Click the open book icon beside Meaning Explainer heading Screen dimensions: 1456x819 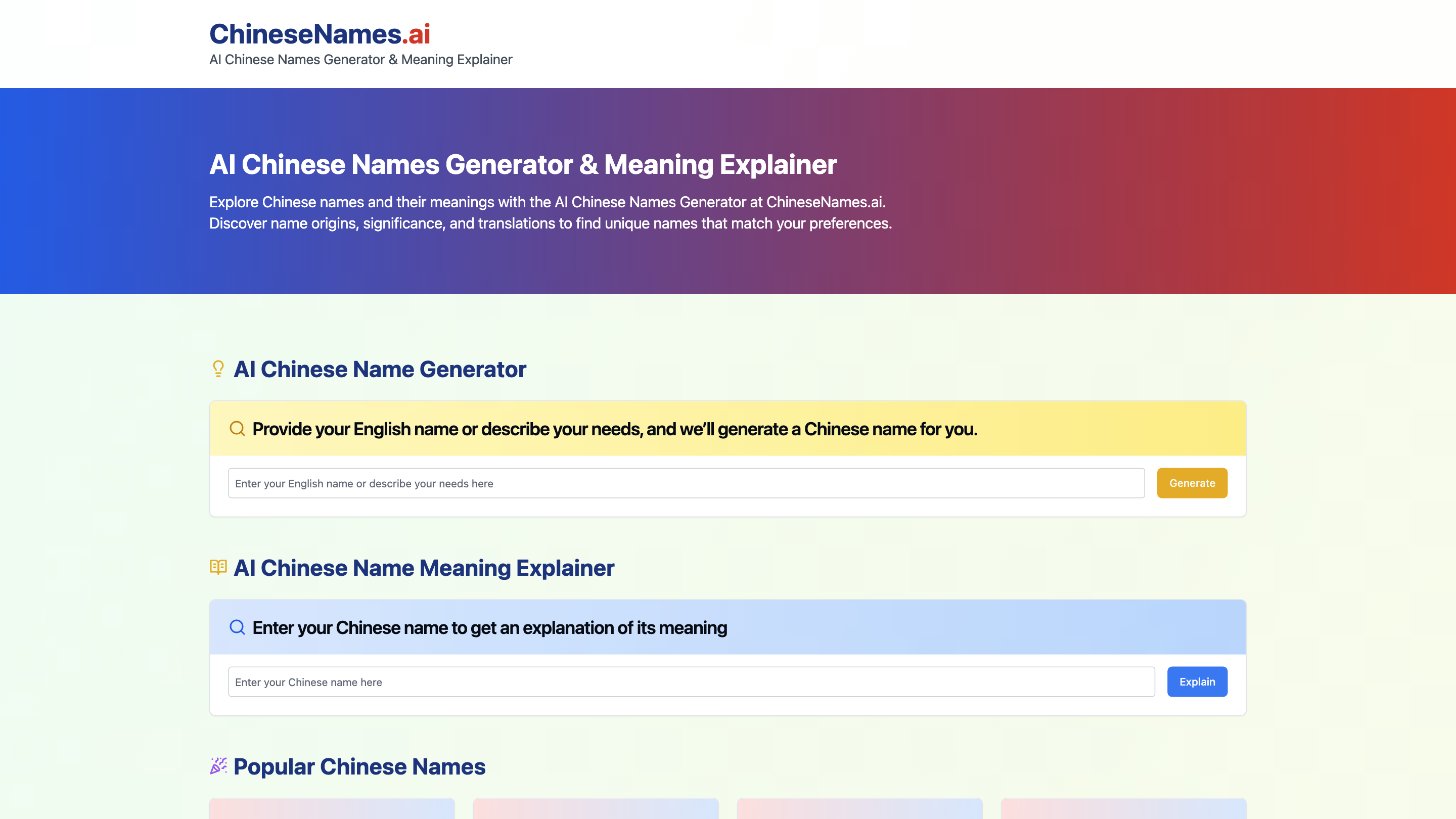pos(218,567)
